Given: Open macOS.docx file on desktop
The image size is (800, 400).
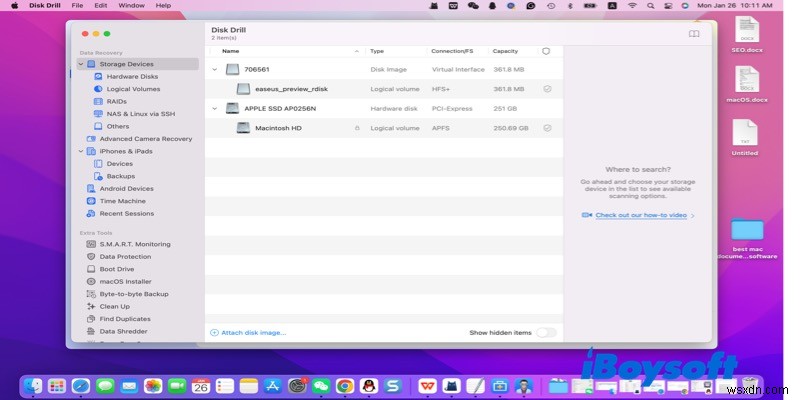Looking at the screenshot, I should point(747,84).
